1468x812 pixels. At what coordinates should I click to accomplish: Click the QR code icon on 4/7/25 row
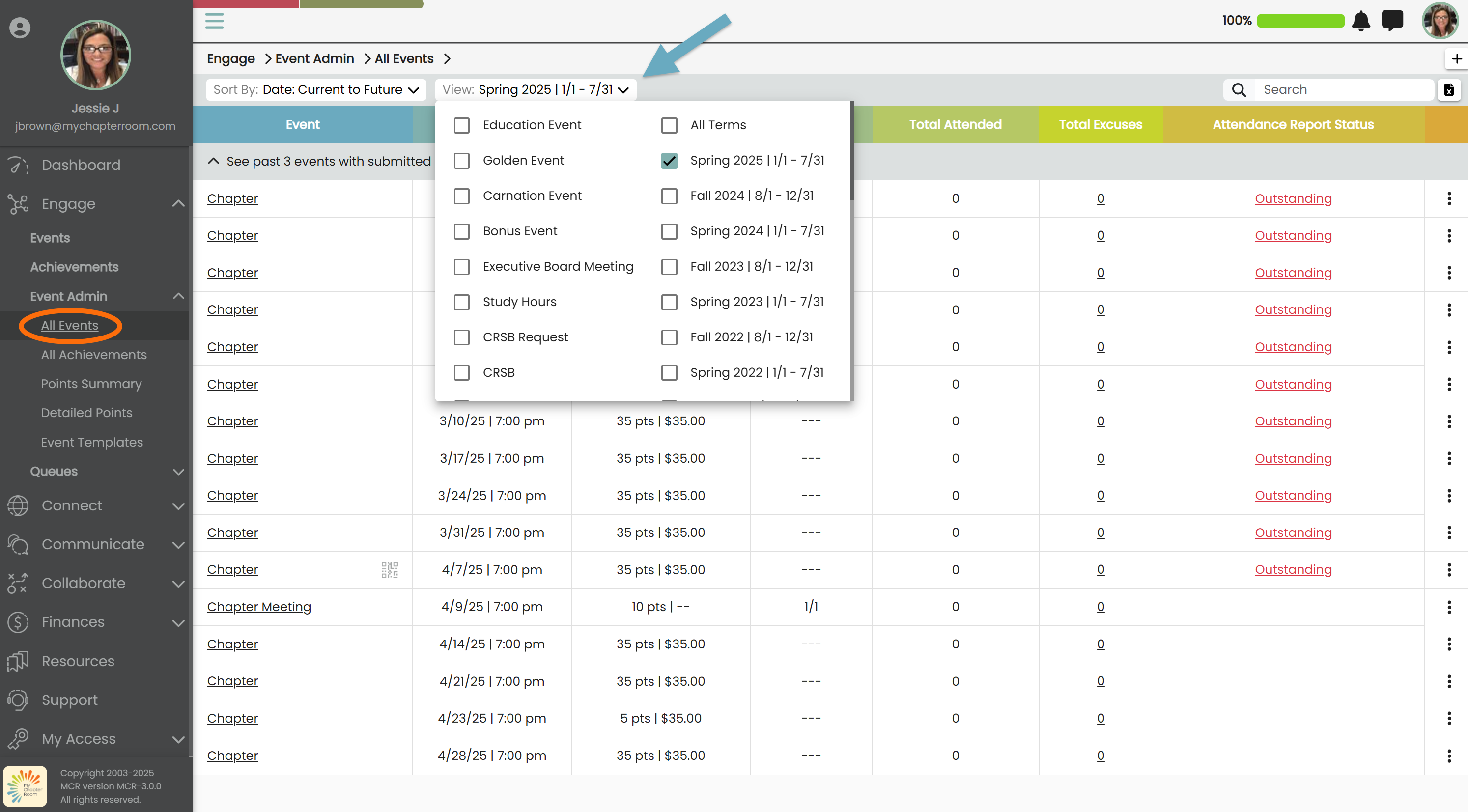click(389, 570)
